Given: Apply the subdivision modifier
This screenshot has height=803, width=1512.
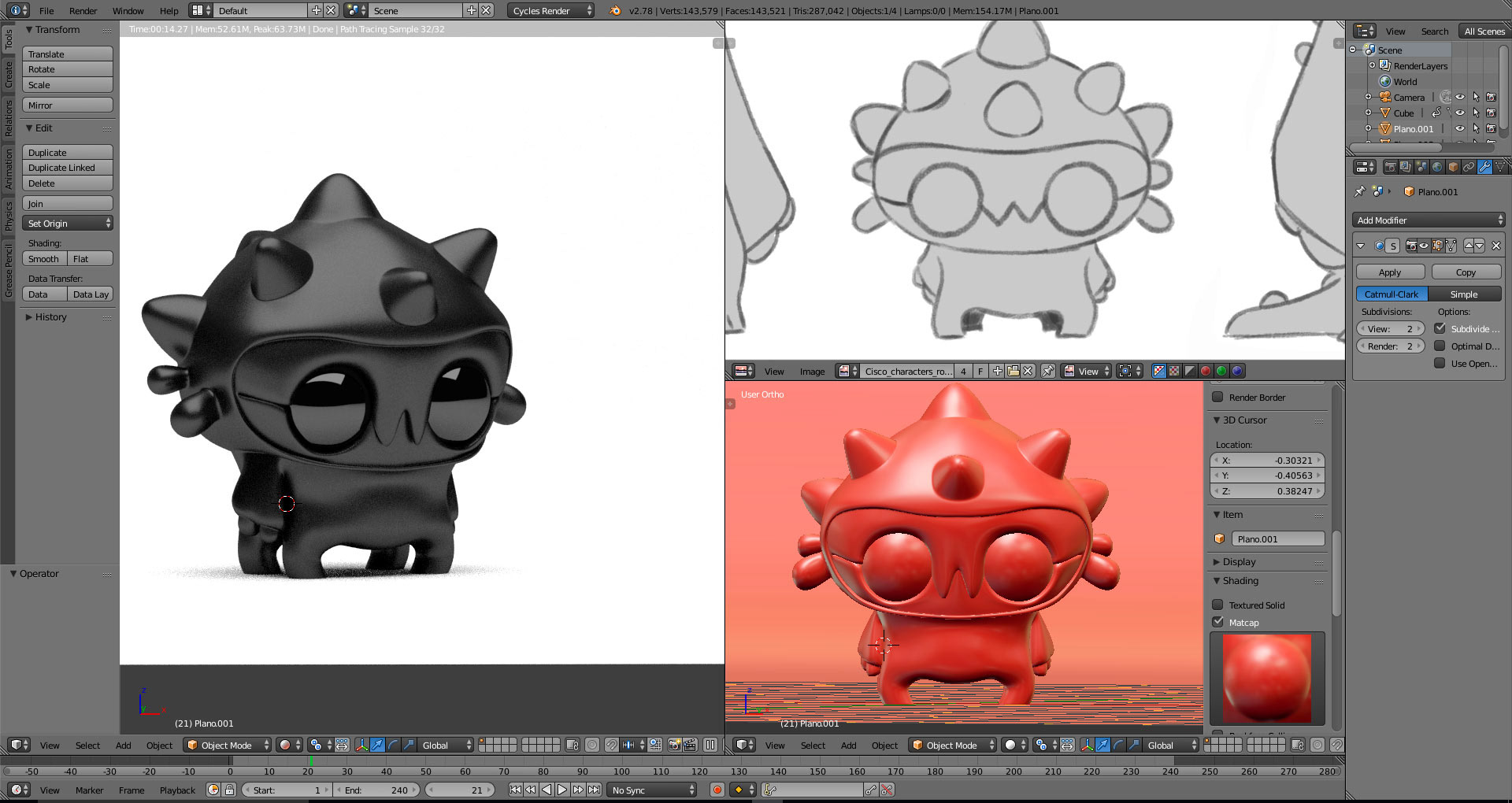Looking at the screenshot, I should click(1390, 272).
